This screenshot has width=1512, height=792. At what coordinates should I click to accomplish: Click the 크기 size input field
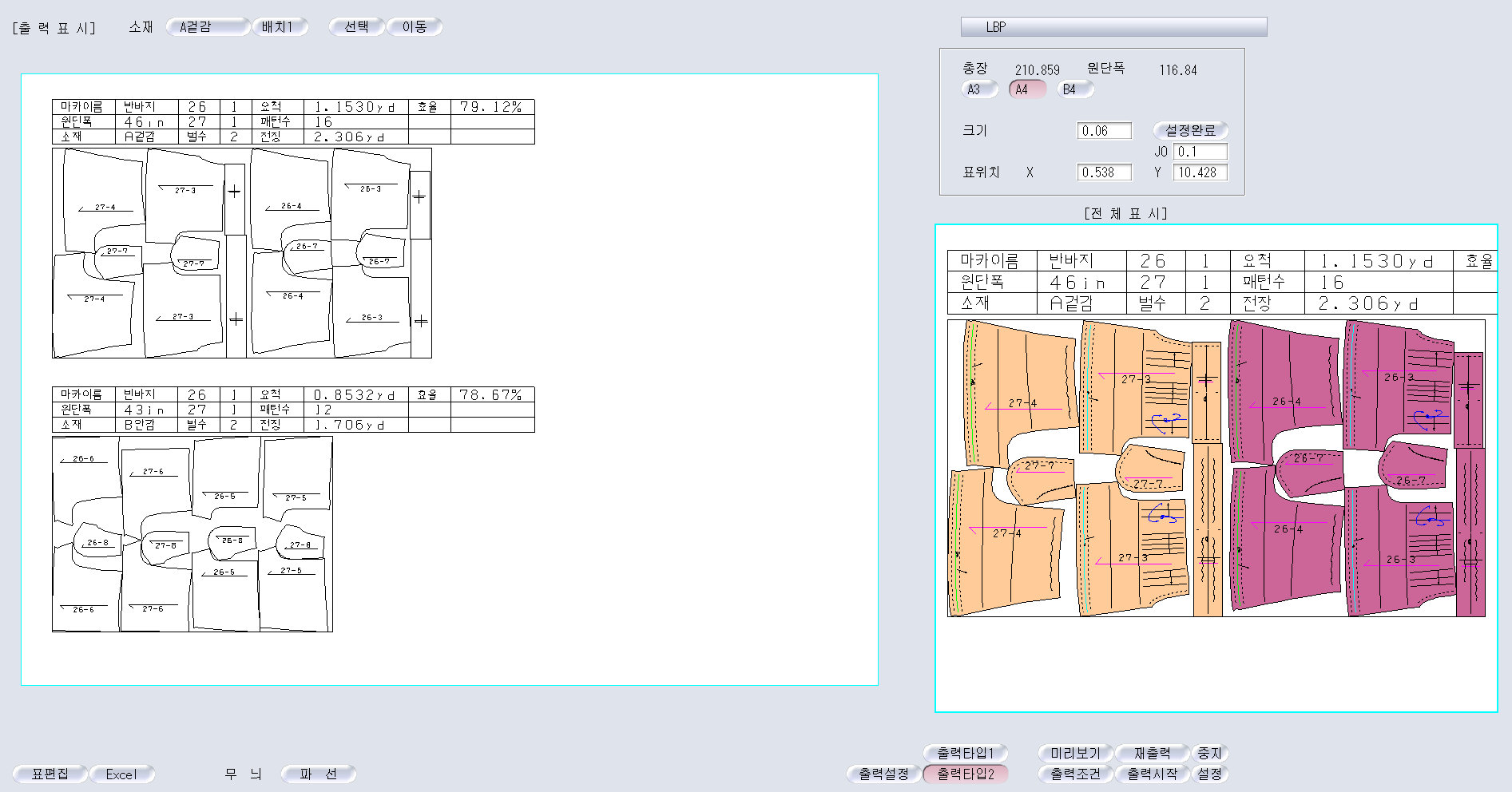pos(1104,131)
